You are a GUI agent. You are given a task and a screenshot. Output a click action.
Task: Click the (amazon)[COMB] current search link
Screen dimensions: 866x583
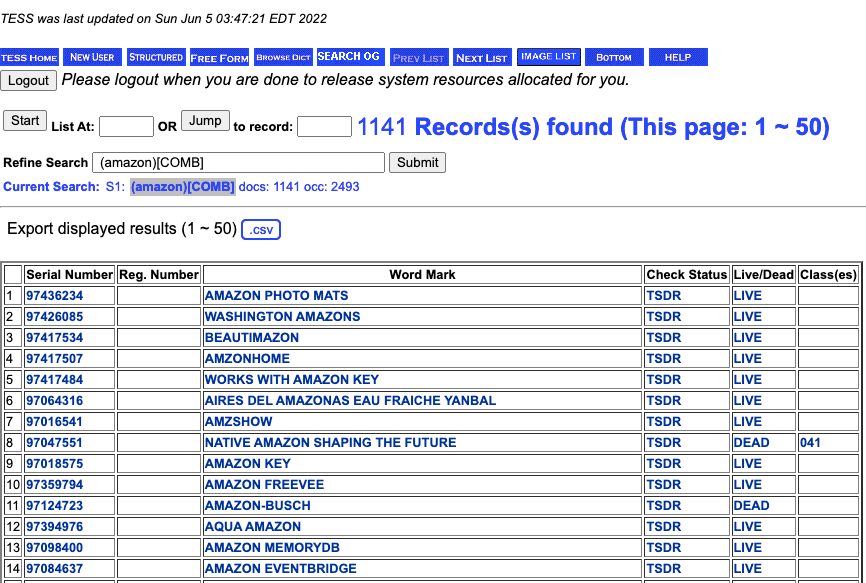[x=183, y=187]
